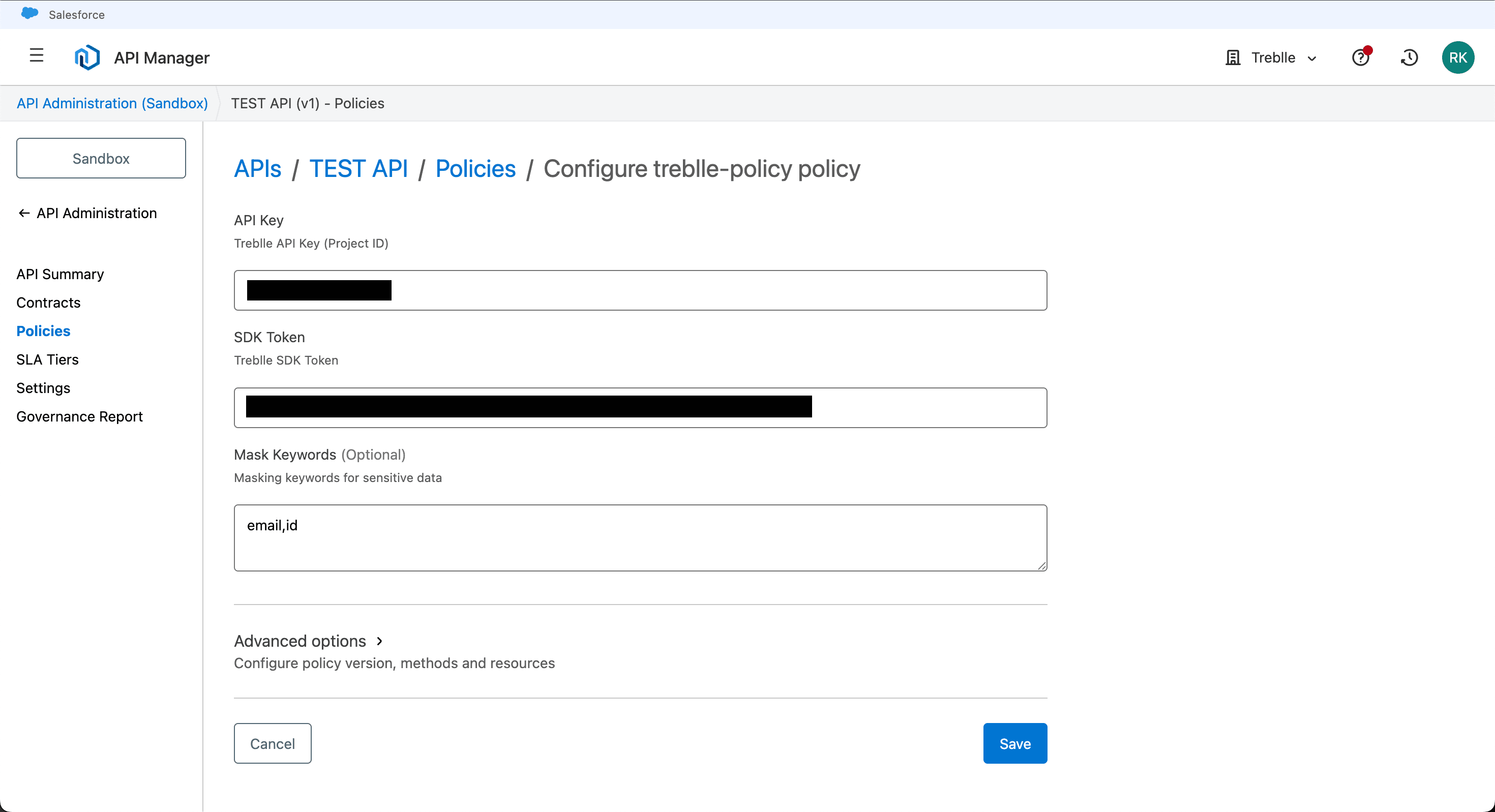1495x812 pixels.
Task: Activate the Policies sidebar item
Action: [43, 331]
